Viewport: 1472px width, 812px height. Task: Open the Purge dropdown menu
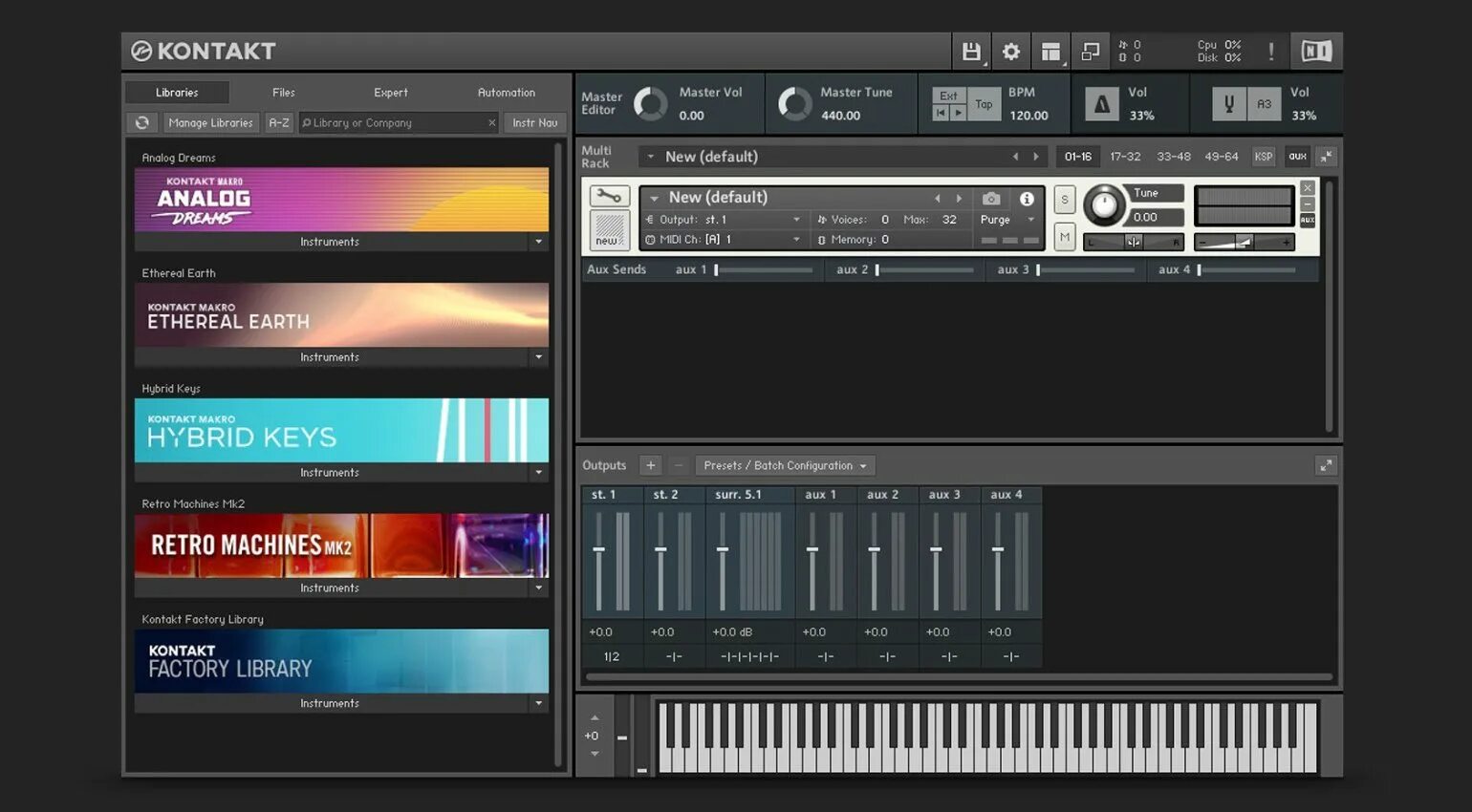1007,220
